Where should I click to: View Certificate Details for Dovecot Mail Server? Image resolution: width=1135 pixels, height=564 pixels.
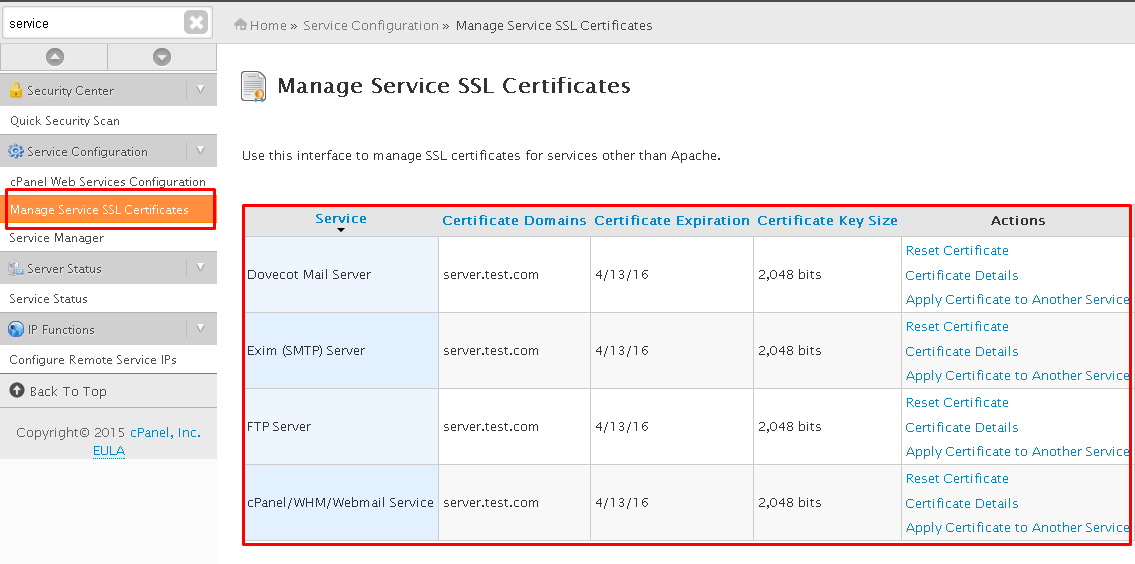click(962, 275)
